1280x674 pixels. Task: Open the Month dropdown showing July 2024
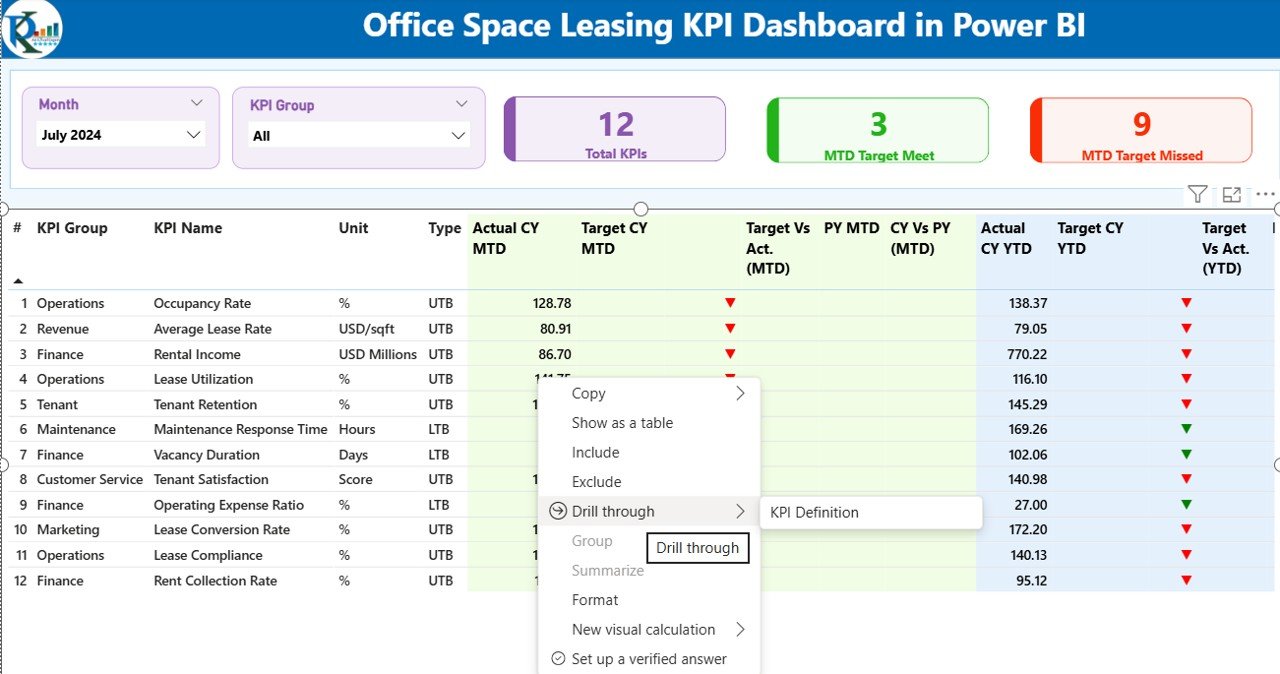(120, 135)
